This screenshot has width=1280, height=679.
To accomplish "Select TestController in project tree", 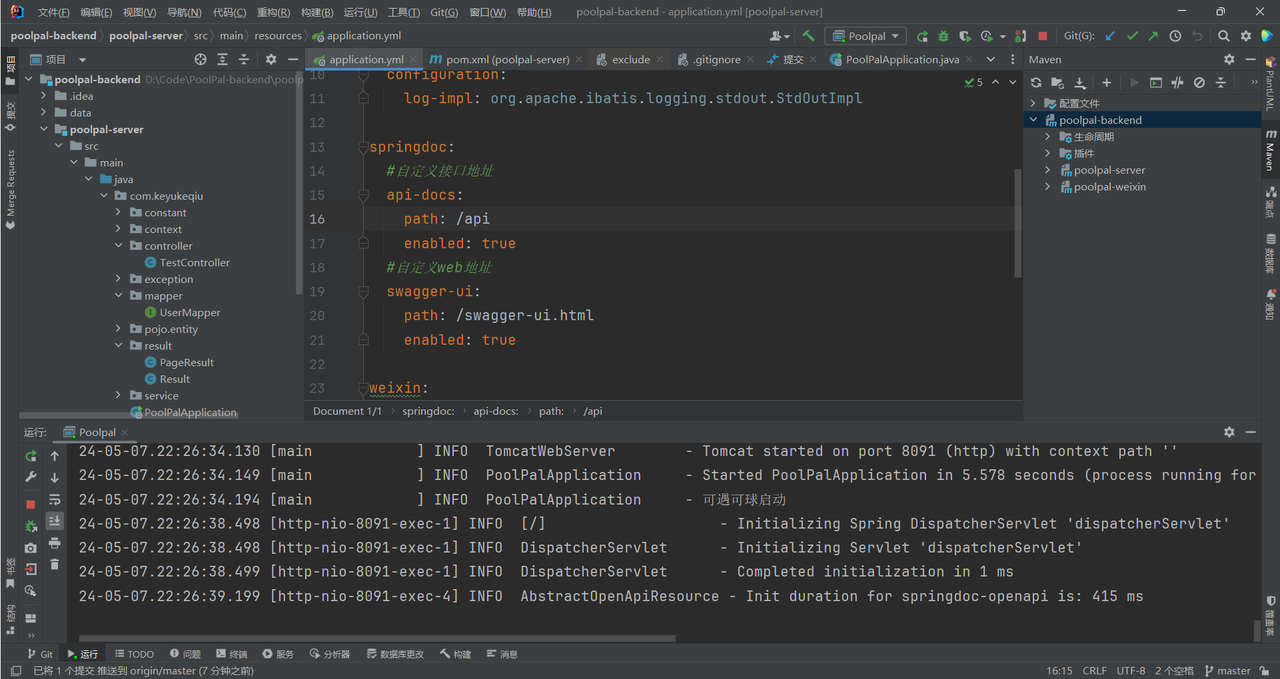I will 194,263.
